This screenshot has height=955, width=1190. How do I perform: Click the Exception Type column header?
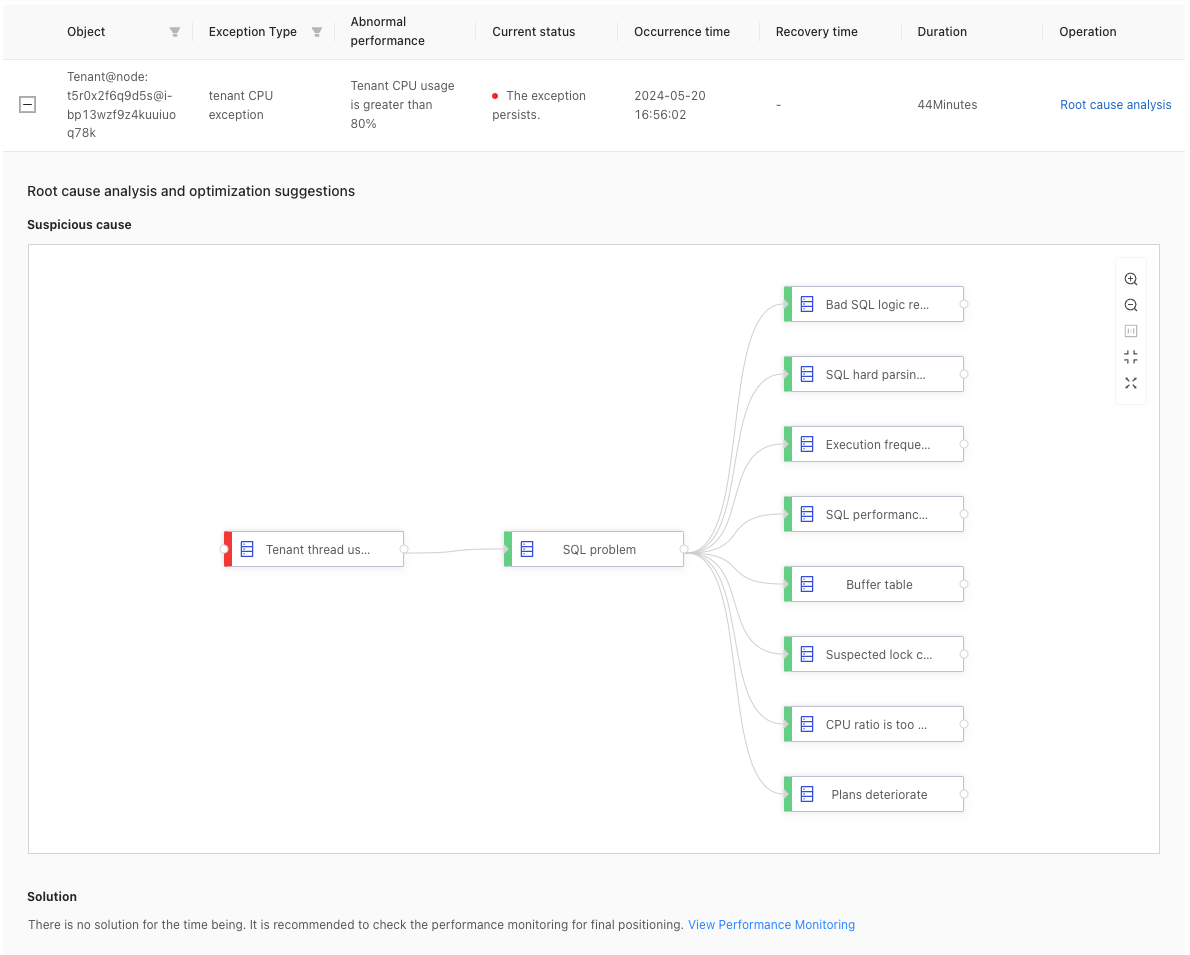click(253, 32)
